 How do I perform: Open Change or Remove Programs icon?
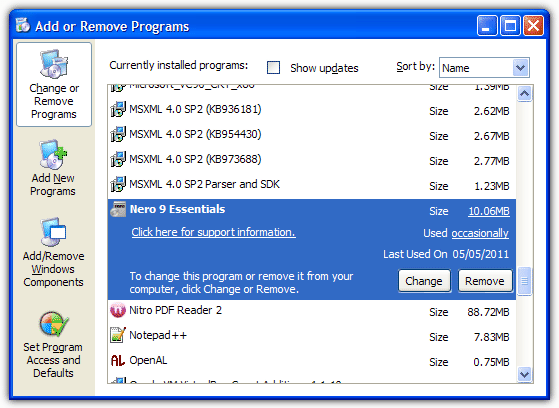(x=53, y=64)
